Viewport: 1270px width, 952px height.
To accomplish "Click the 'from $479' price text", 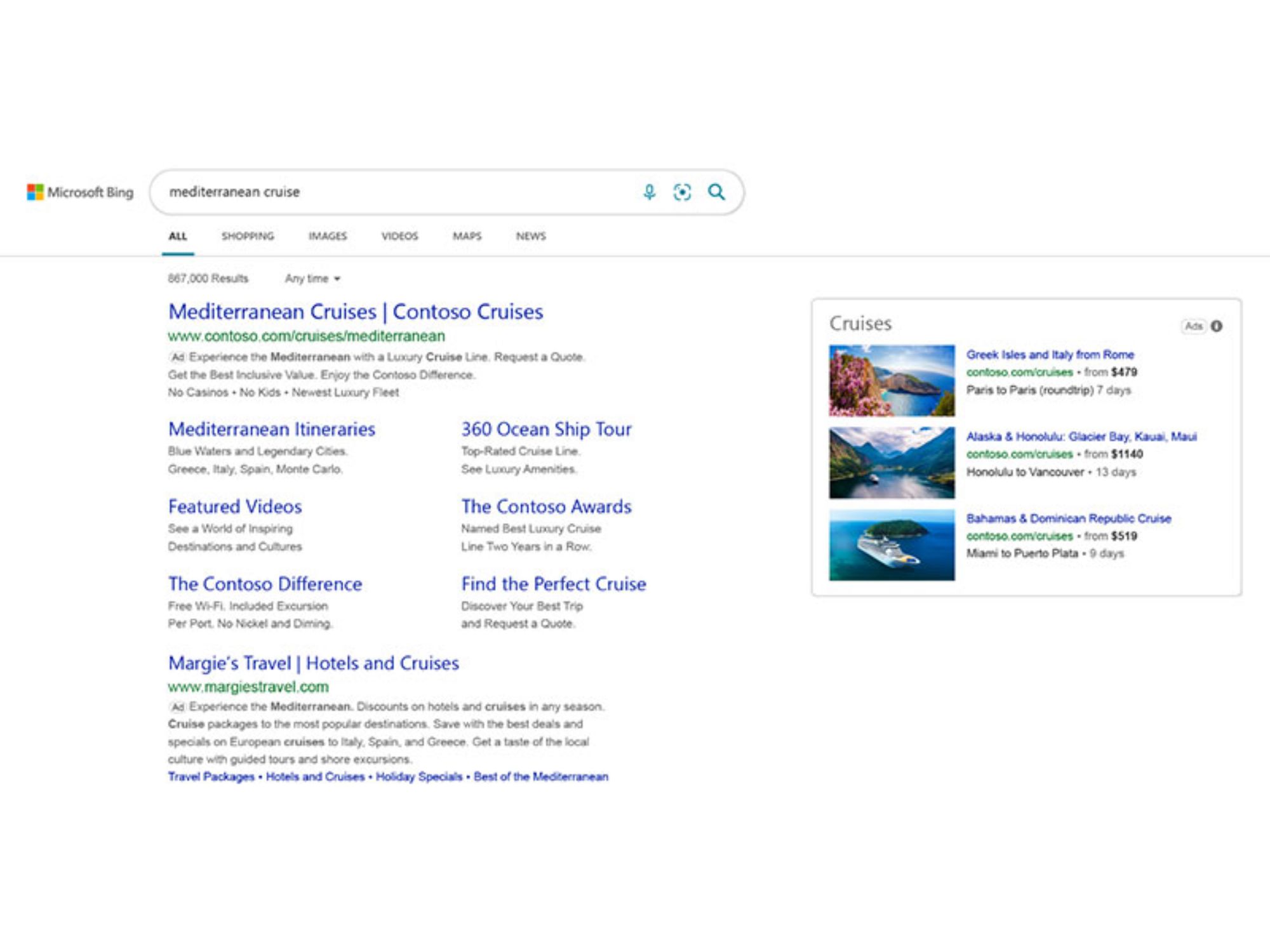I will pos(1111,373).
